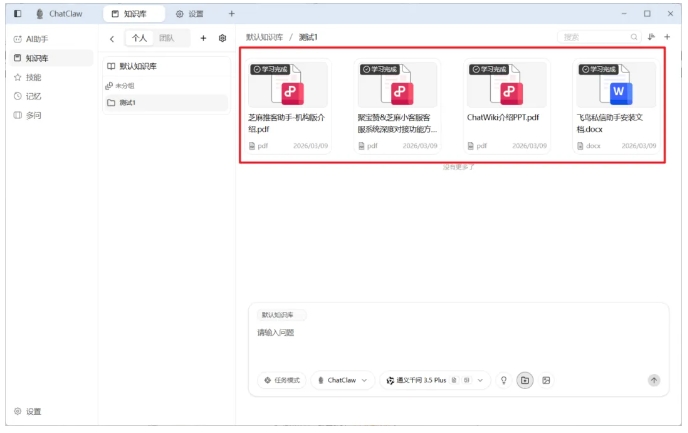Toggle 任务模式 in the chat toolbar
The height and width of the screenshot is (433, 688).
point(282,380)
